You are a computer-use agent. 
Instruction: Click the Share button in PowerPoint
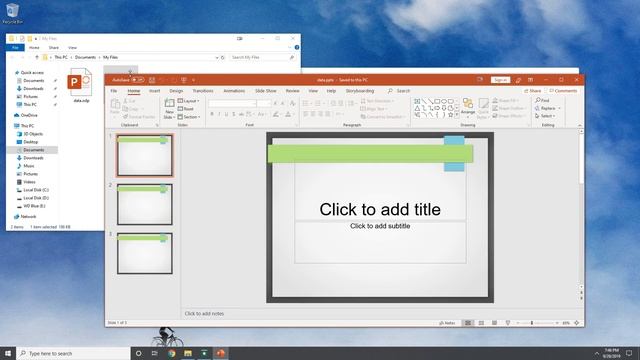(x=533, y=91)
